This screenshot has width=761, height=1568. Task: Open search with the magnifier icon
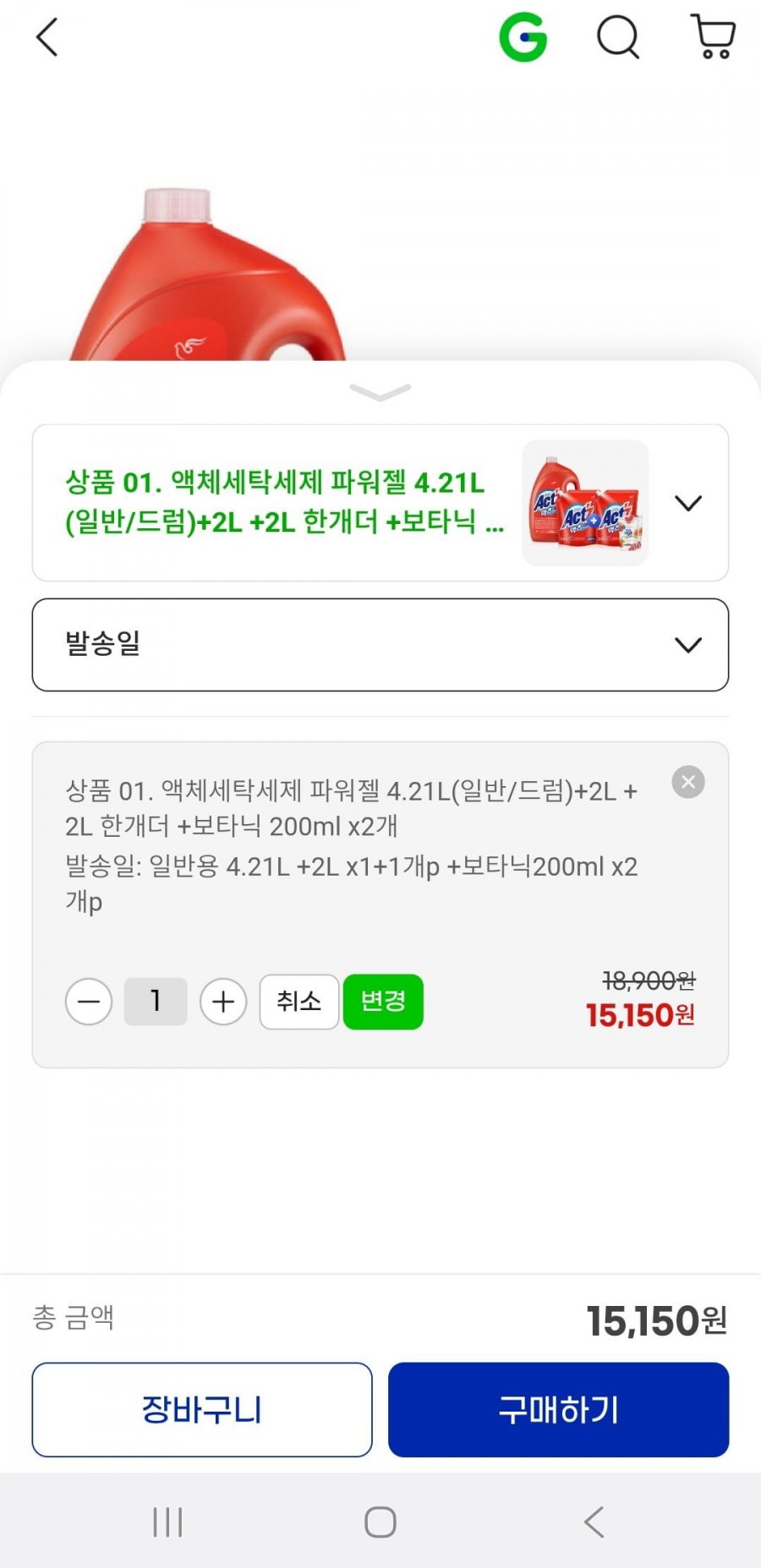point(618,38)
